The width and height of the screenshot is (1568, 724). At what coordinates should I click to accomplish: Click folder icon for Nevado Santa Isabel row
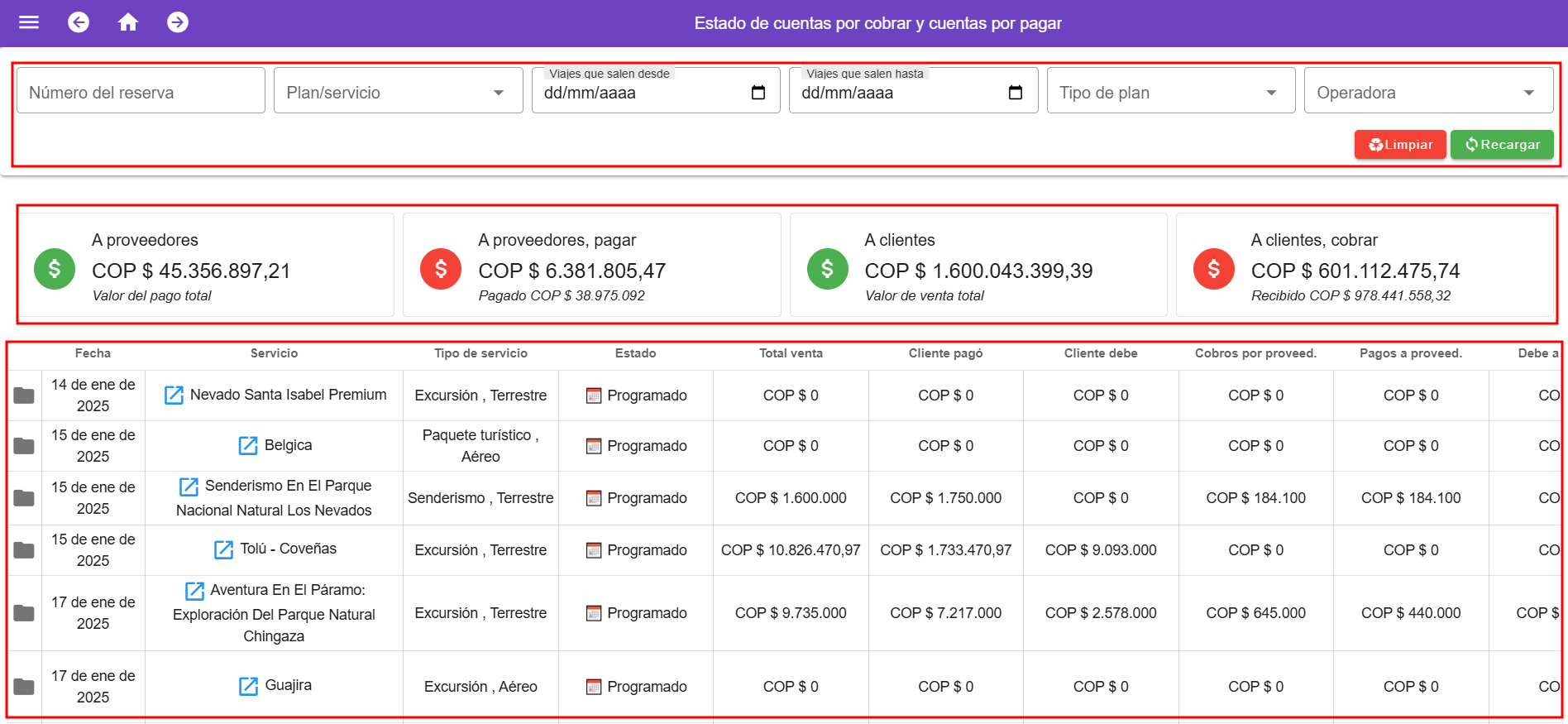[24, 396]
